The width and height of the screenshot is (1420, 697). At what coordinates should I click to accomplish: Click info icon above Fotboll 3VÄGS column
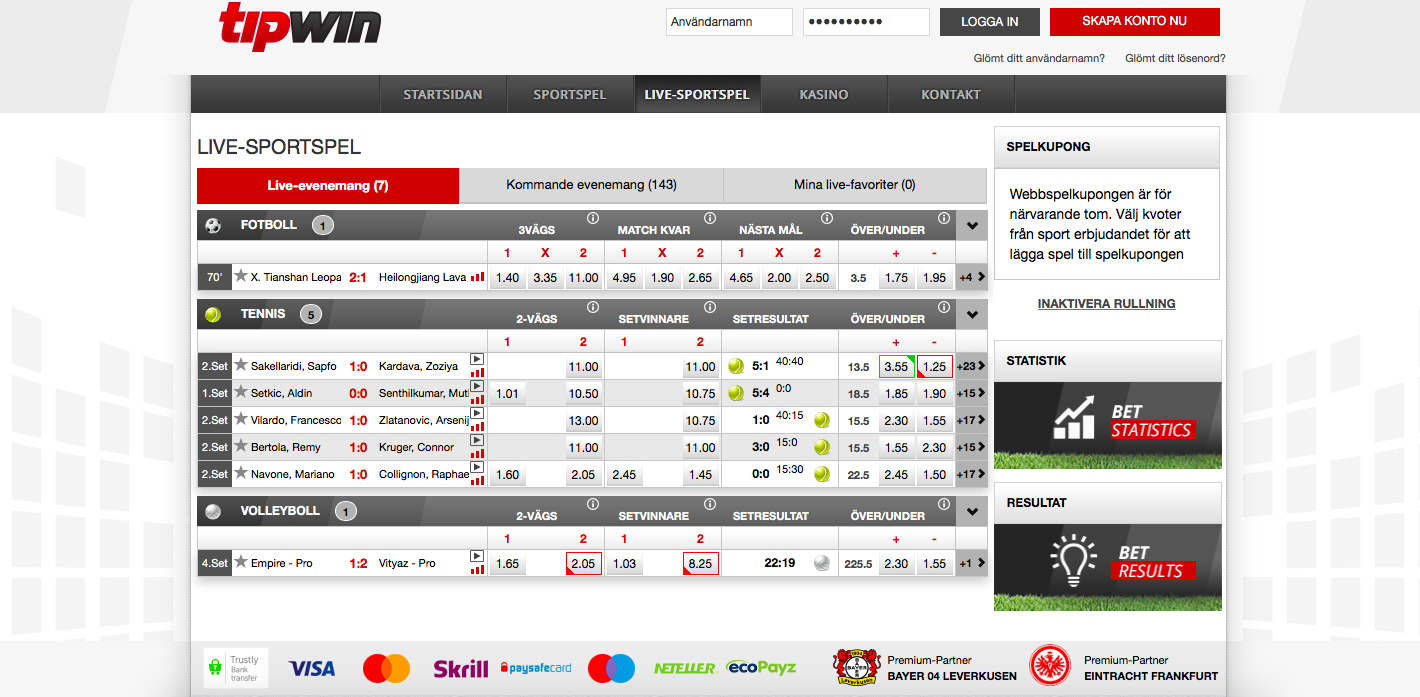pos(592,218)
